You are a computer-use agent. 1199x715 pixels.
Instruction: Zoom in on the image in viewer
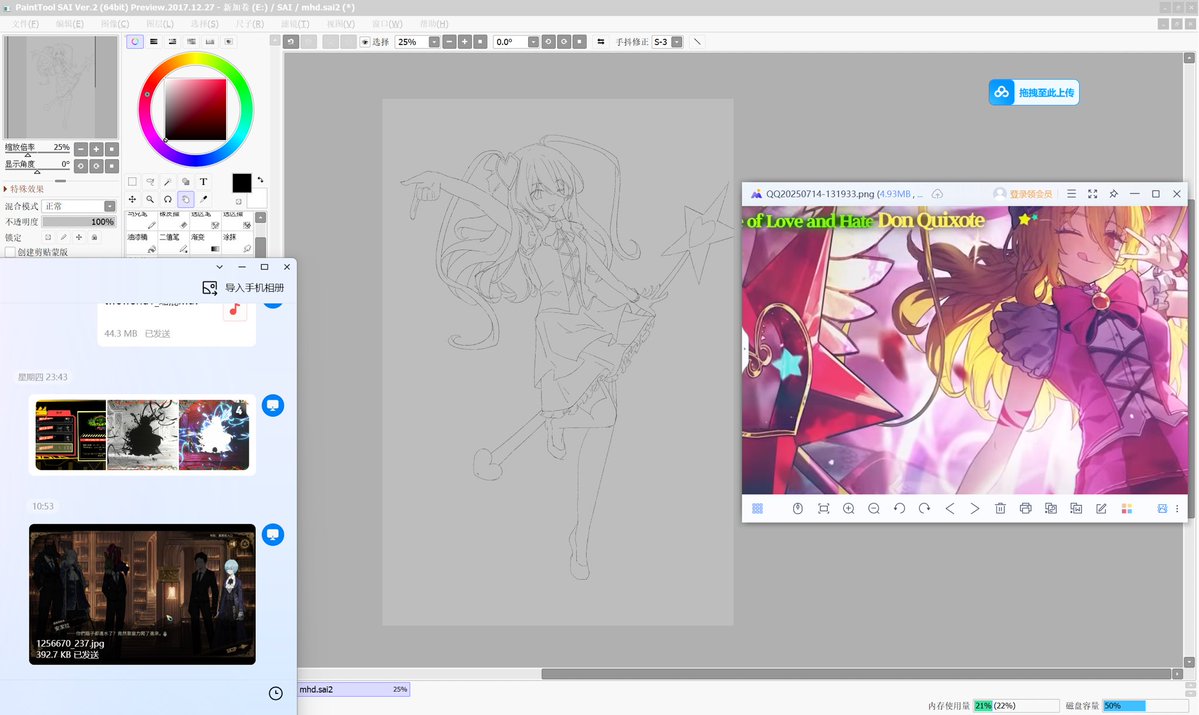[849, 509]
